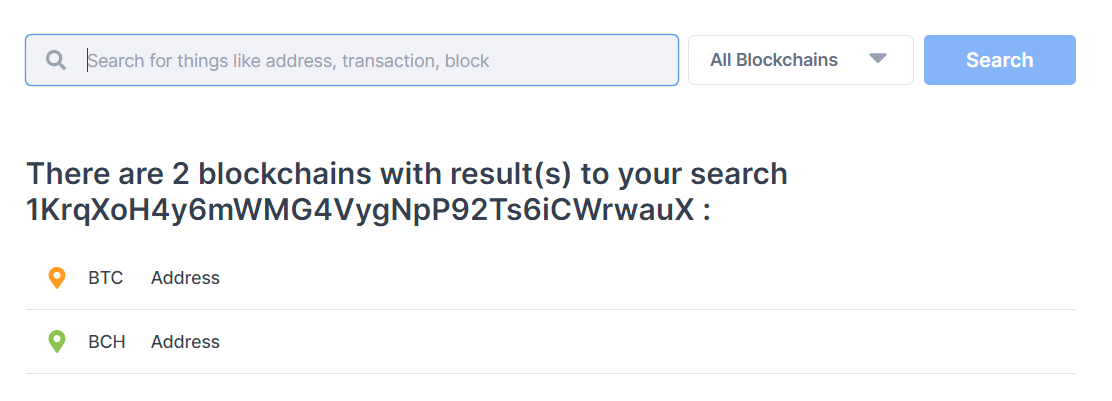The width and height of the screenshot is (1112, 401).
Task: Click the Address text in BCH row
Action: 185,341
